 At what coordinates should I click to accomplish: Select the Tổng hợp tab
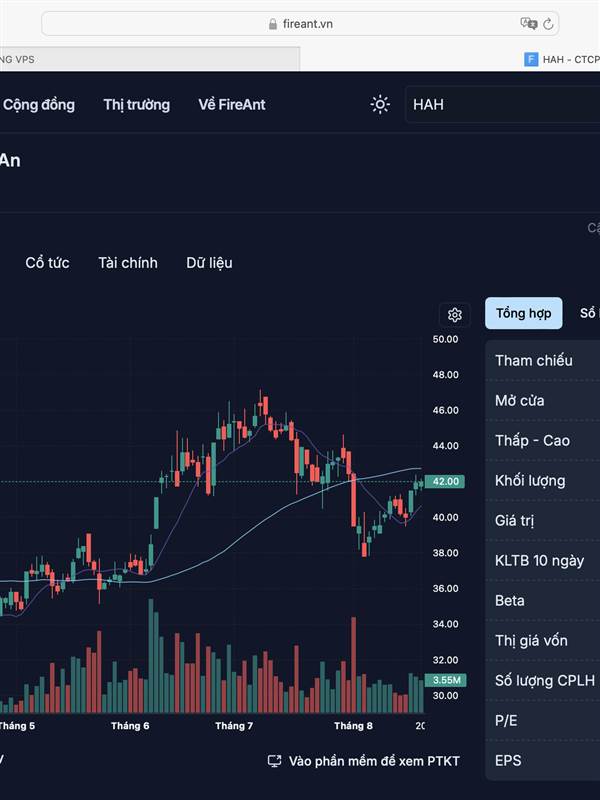point(523,313)
